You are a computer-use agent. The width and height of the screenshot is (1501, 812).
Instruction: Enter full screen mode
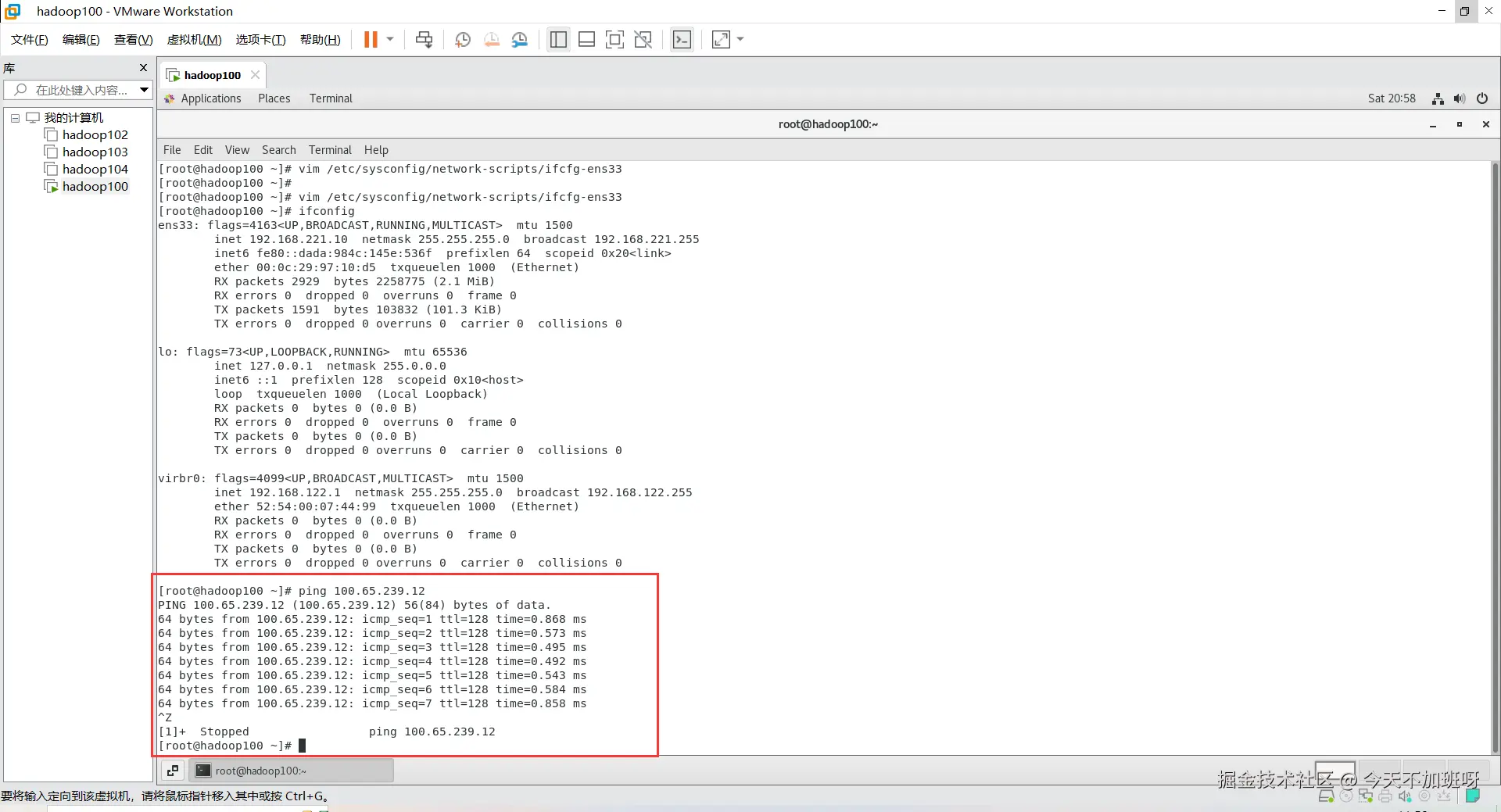click(x=614, y=40)
